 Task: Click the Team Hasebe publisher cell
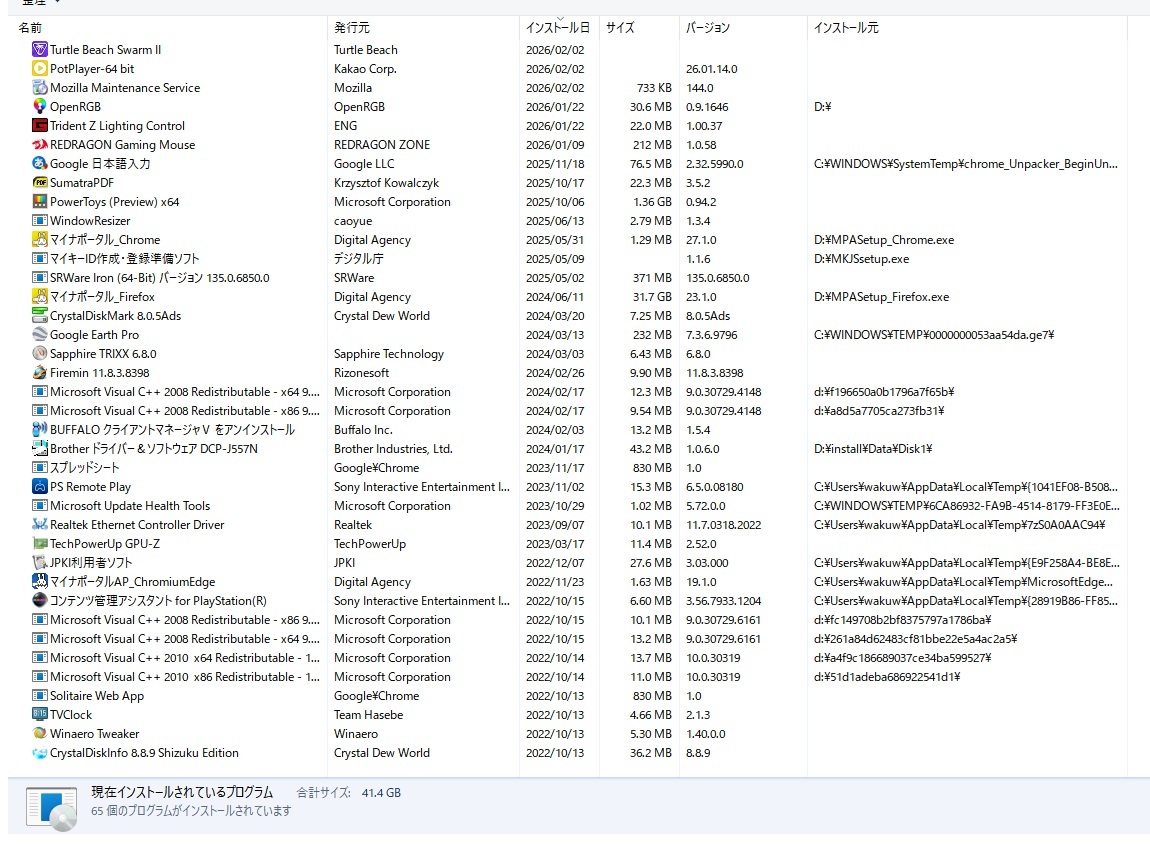point(368,715)
